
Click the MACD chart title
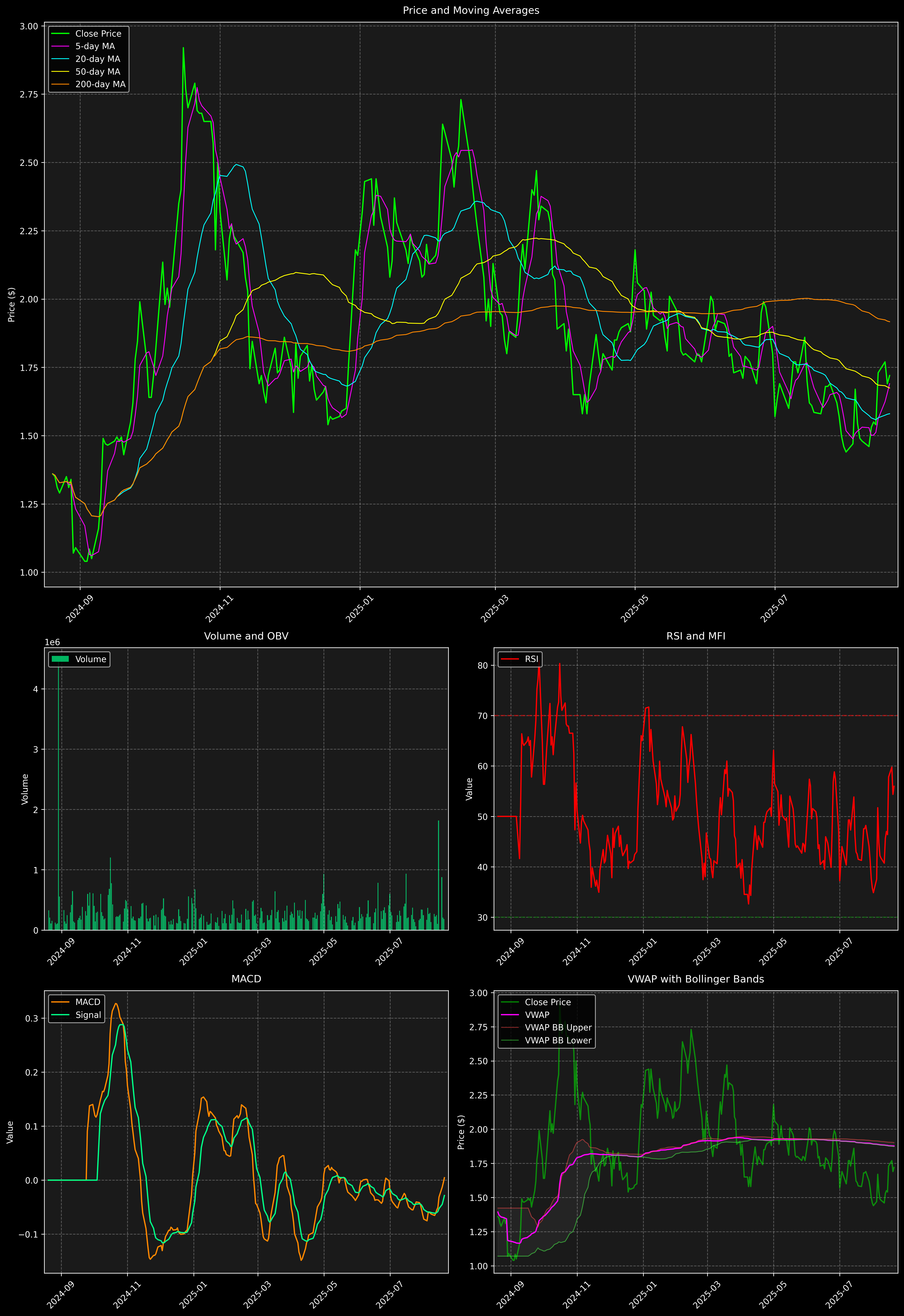pyautogui.click(x=246, y=979)
